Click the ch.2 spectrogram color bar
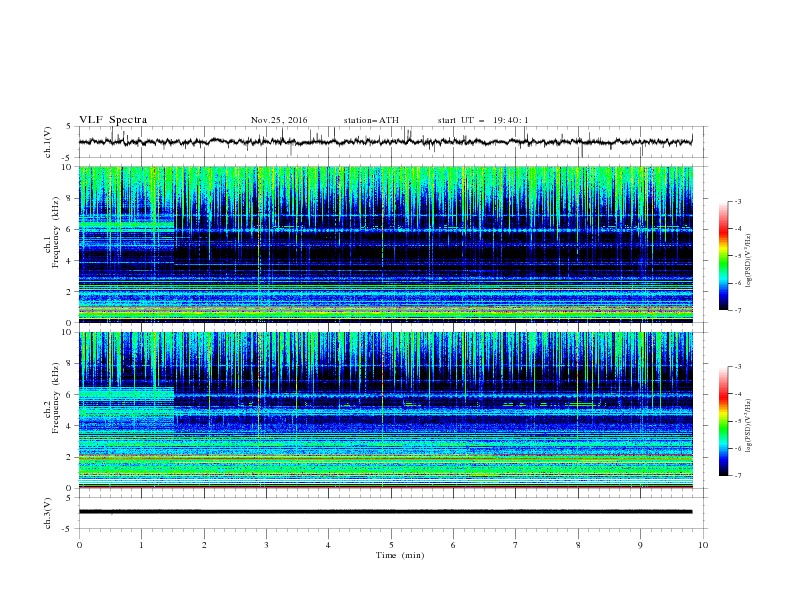Screen dimensions: 792x612 (x=723, y=421)
